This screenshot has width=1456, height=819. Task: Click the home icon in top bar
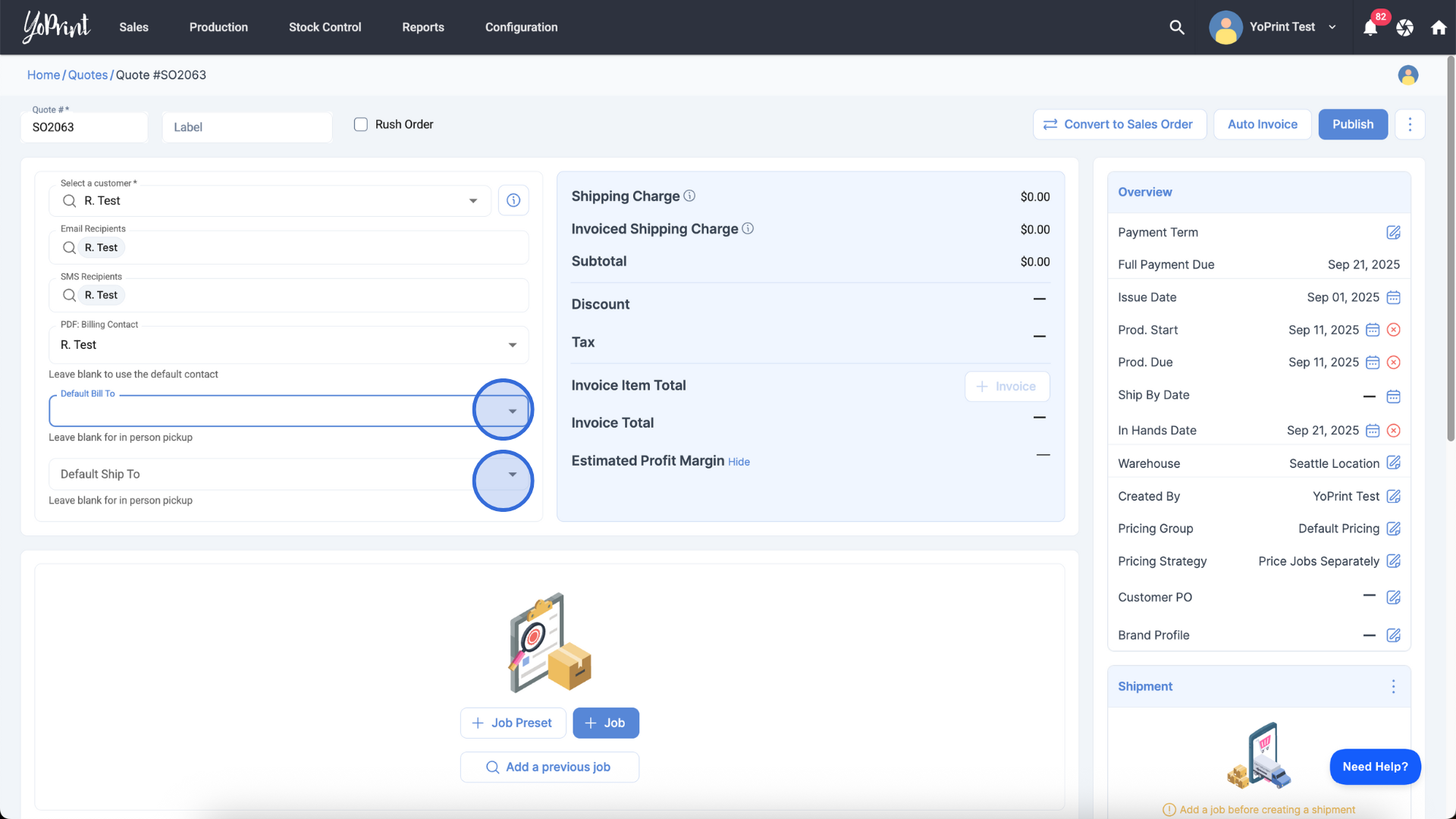pyautogui.click(x=1439, y=28)
